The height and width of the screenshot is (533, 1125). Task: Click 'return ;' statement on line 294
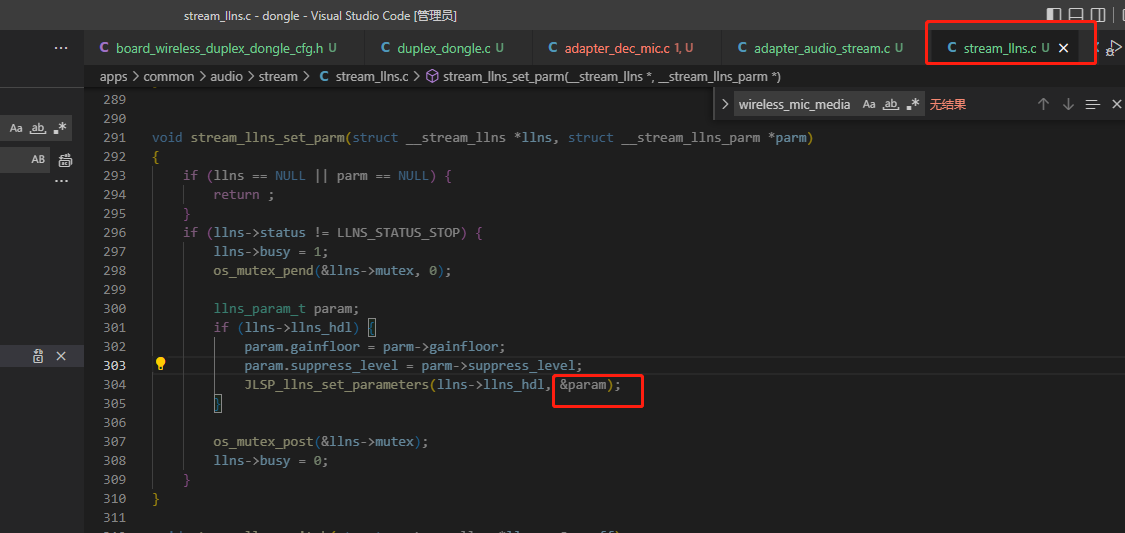[244, 194]
